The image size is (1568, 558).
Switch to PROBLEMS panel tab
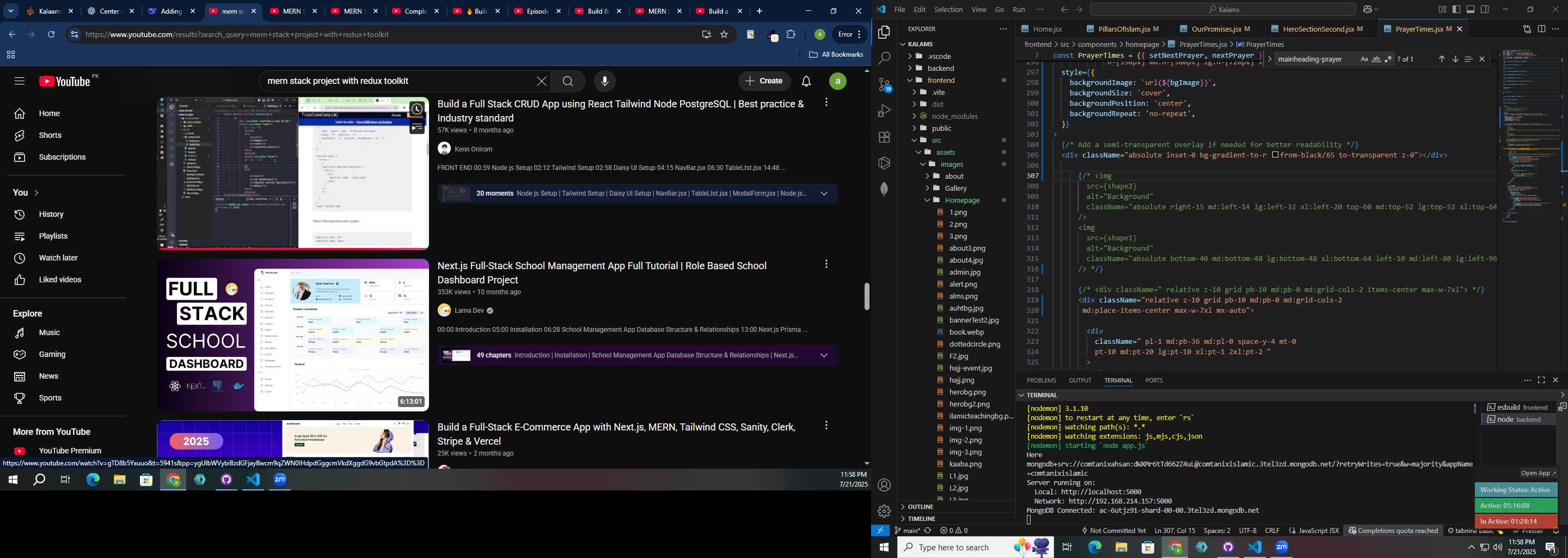(1041, 381)
